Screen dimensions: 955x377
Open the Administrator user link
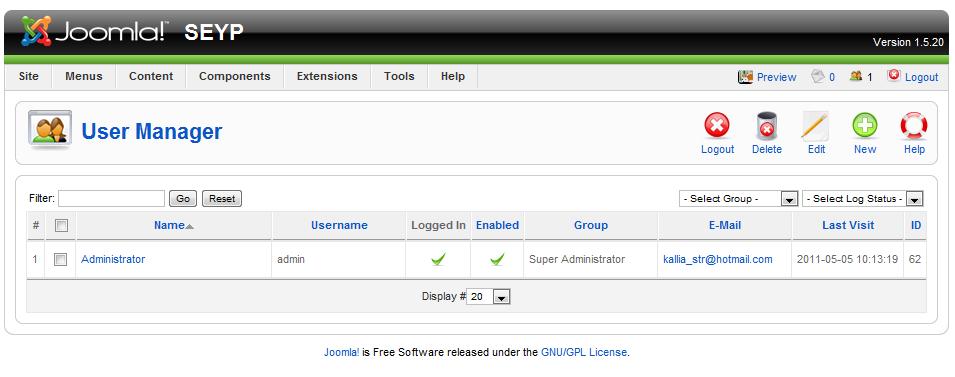113,259
